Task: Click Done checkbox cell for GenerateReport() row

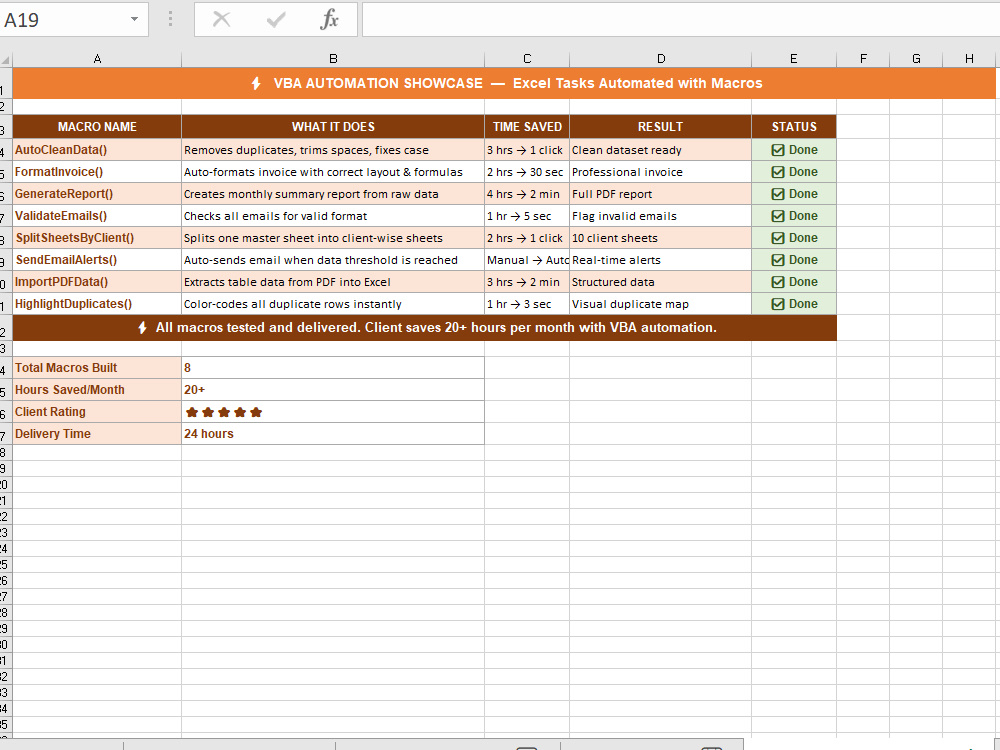Action: 794,194
